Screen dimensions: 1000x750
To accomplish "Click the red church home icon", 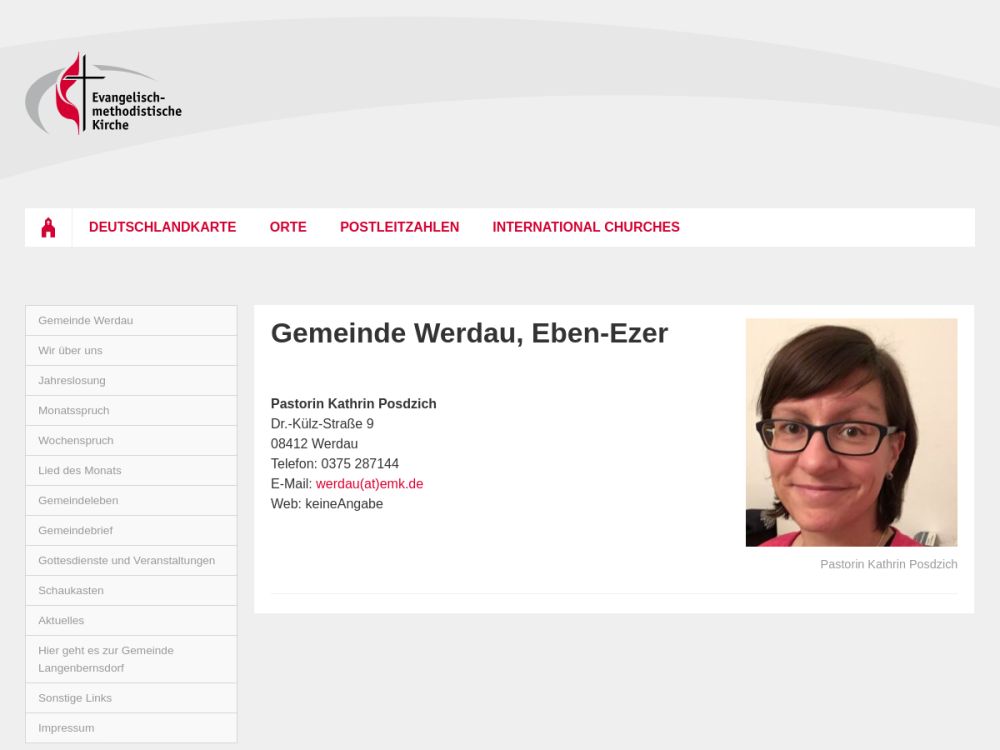I will pyautogui.click(x=48, y=228).
